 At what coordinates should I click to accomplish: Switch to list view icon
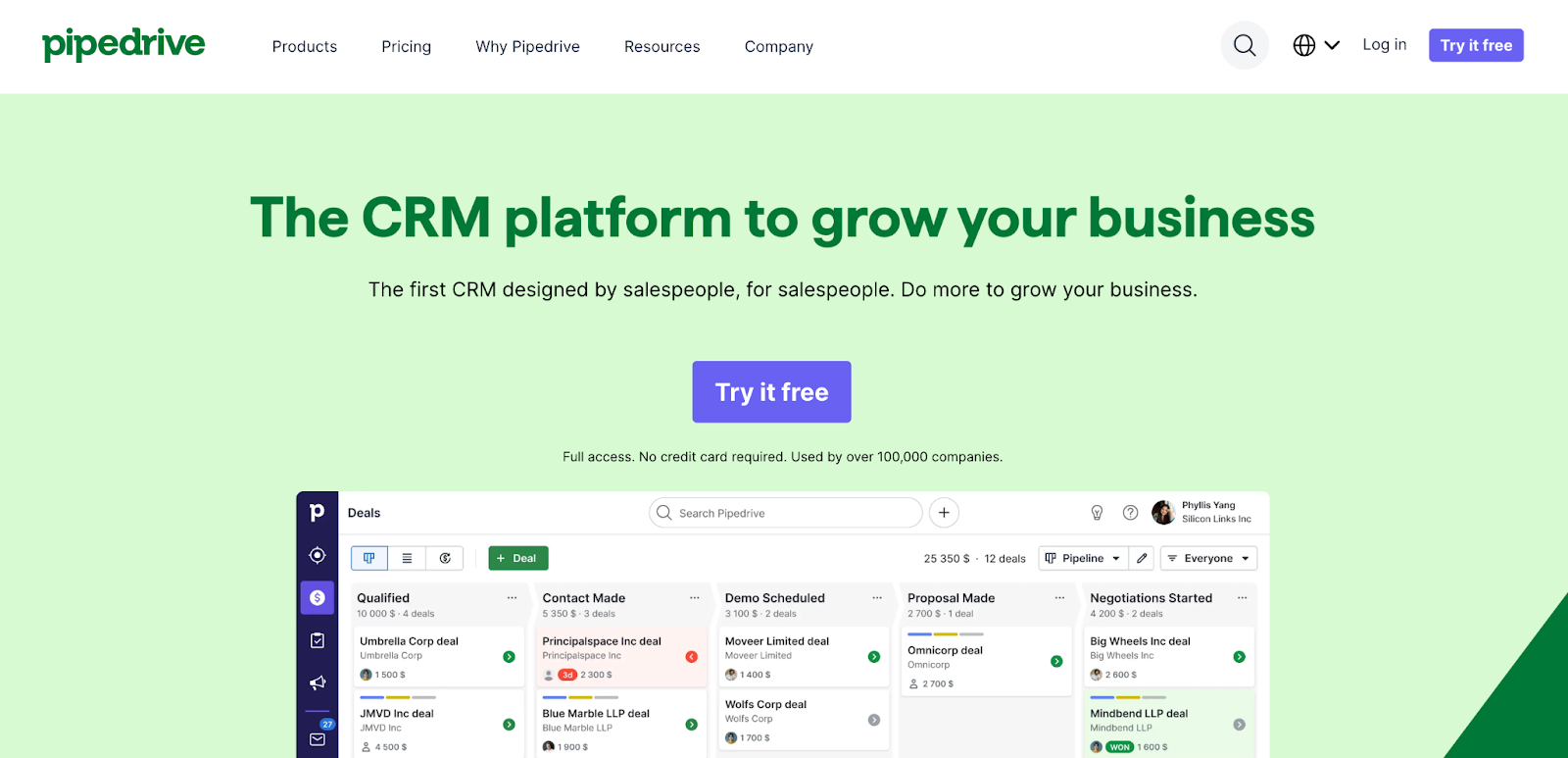(x=407, y=558)
